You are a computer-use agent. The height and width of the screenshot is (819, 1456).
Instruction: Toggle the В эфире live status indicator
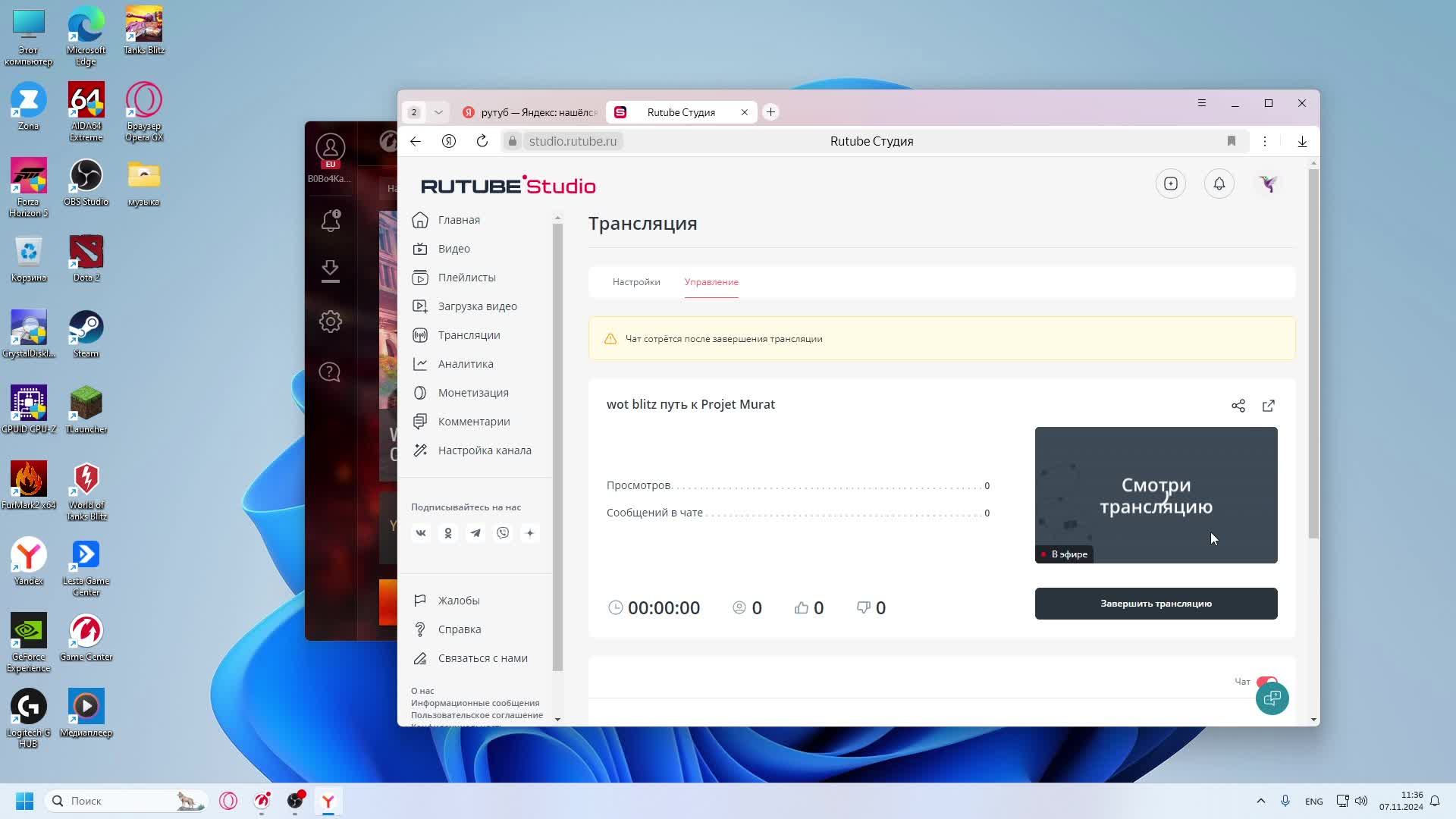pos(1064,553)
